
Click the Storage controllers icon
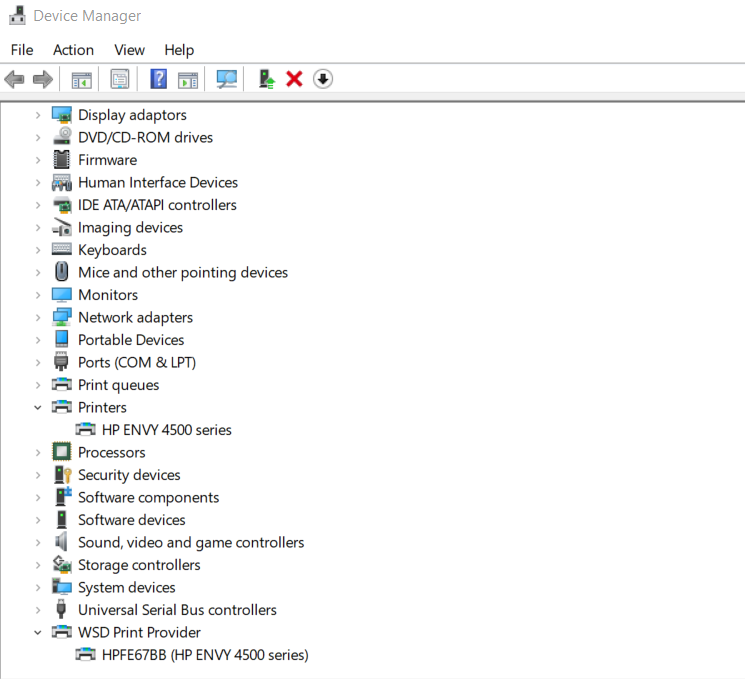pos(62,564)
